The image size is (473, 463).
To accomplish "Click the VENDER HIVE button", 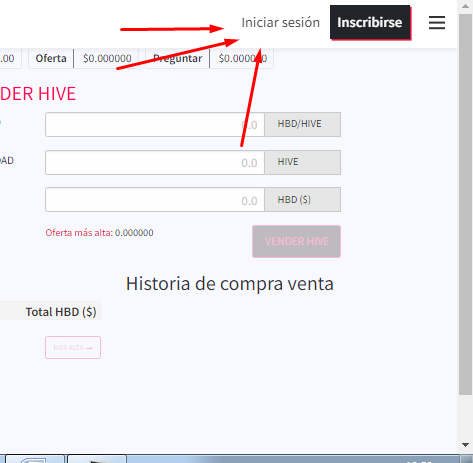I will point(296,241).
